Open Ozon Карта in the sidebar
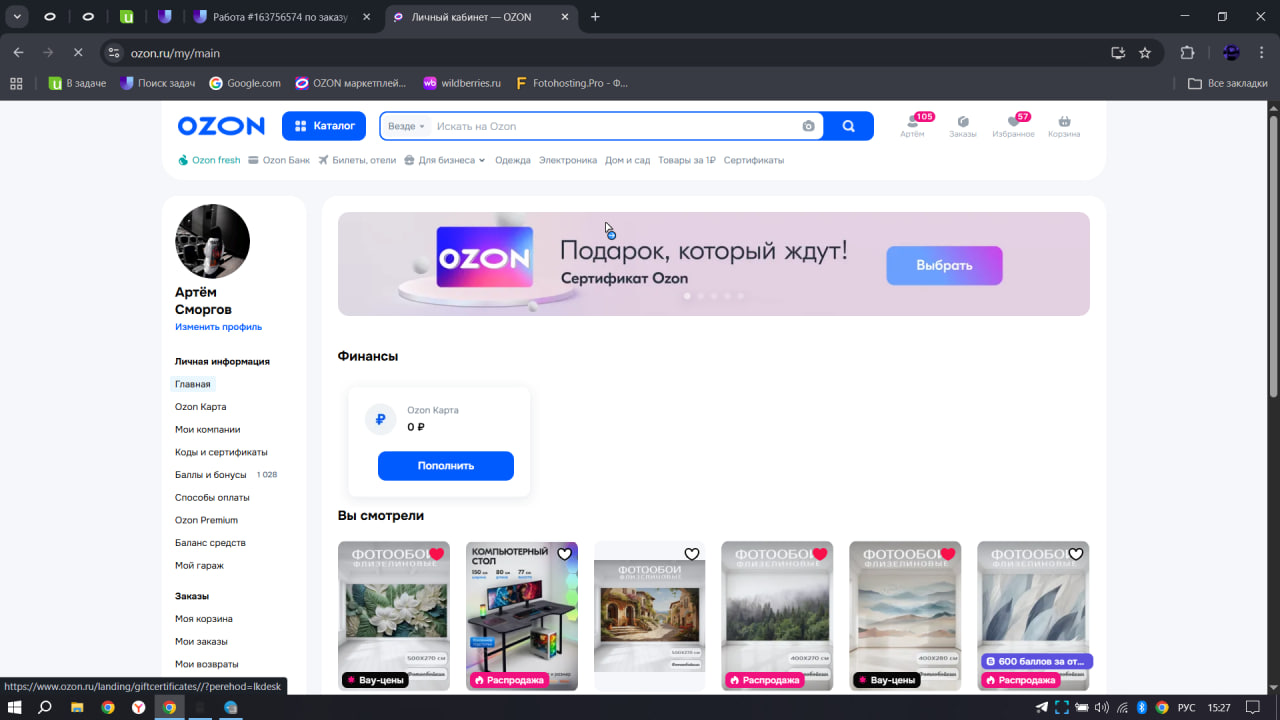This screenshot has width=1280, height=720. 201,407
